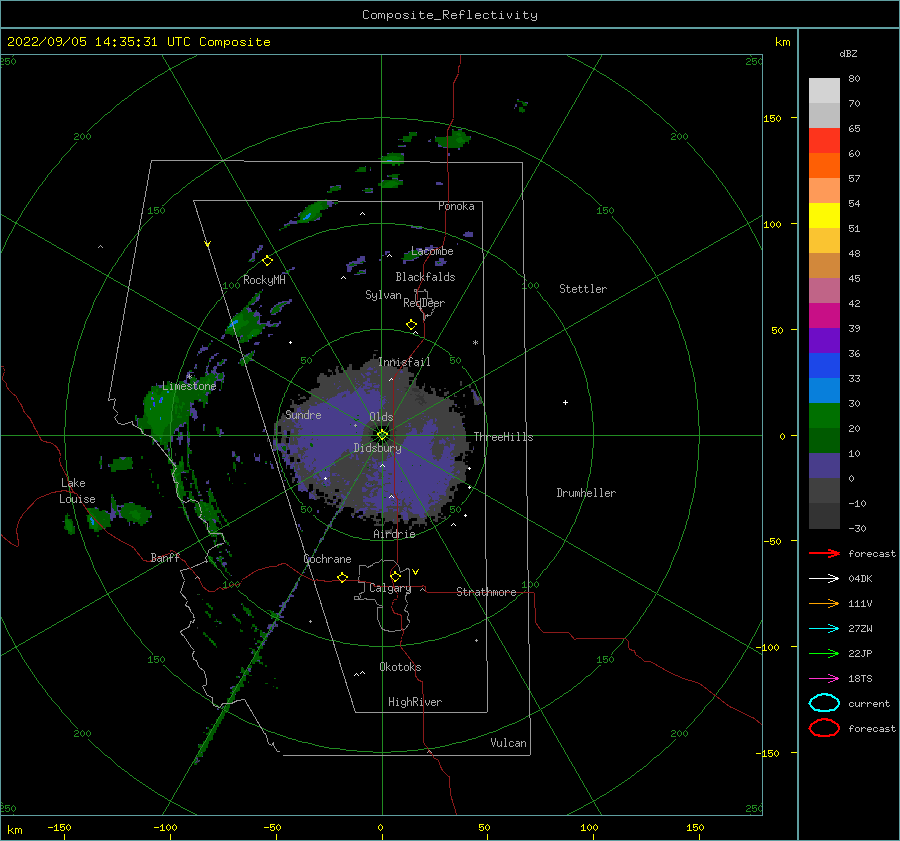This screenshot has height=841, width=900.
Task: Click the red 65 dBZ color swatch
Action: (x=824, y=140)
